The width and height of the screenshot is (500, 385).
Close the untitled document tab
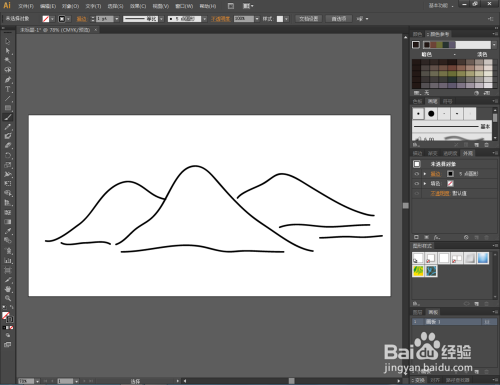[x=95, y=30]
